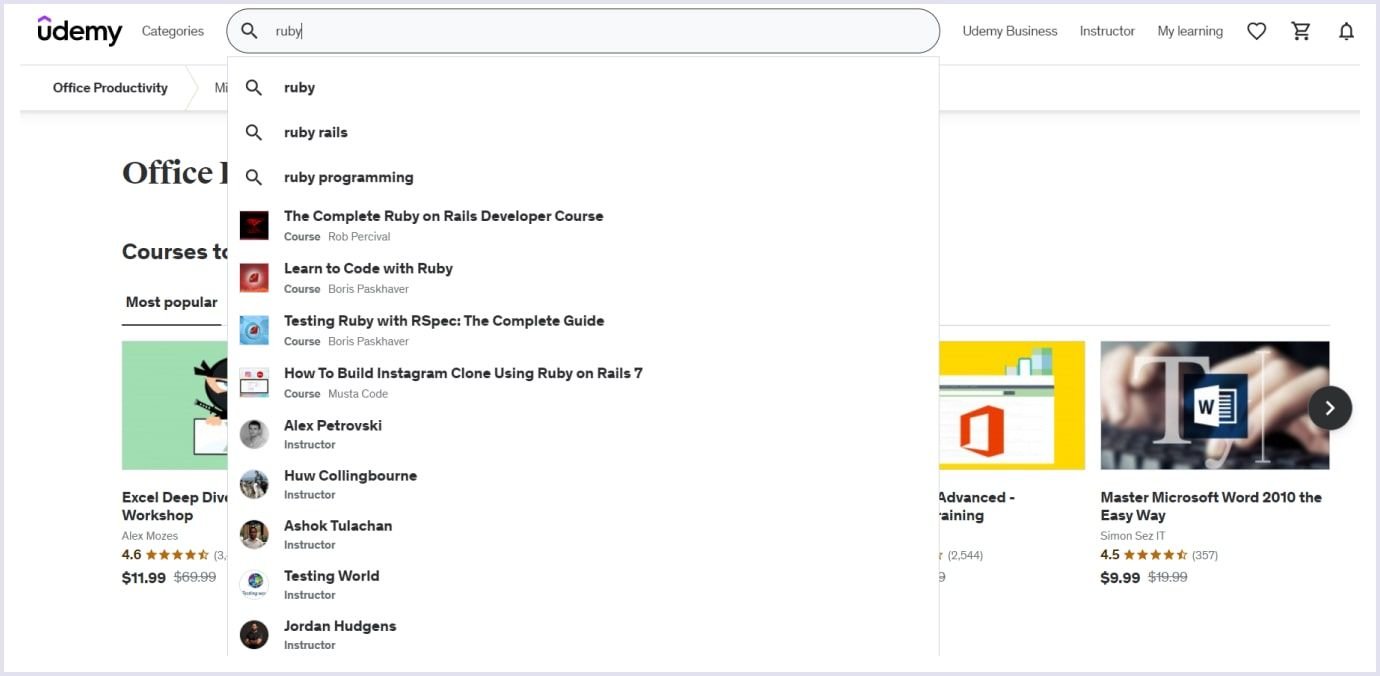Image resolution: width=1380 pixels, height=676 pixels.
Task: Click Testing Ruby with RSpec course thumbnail
Action: coord(254,330)
